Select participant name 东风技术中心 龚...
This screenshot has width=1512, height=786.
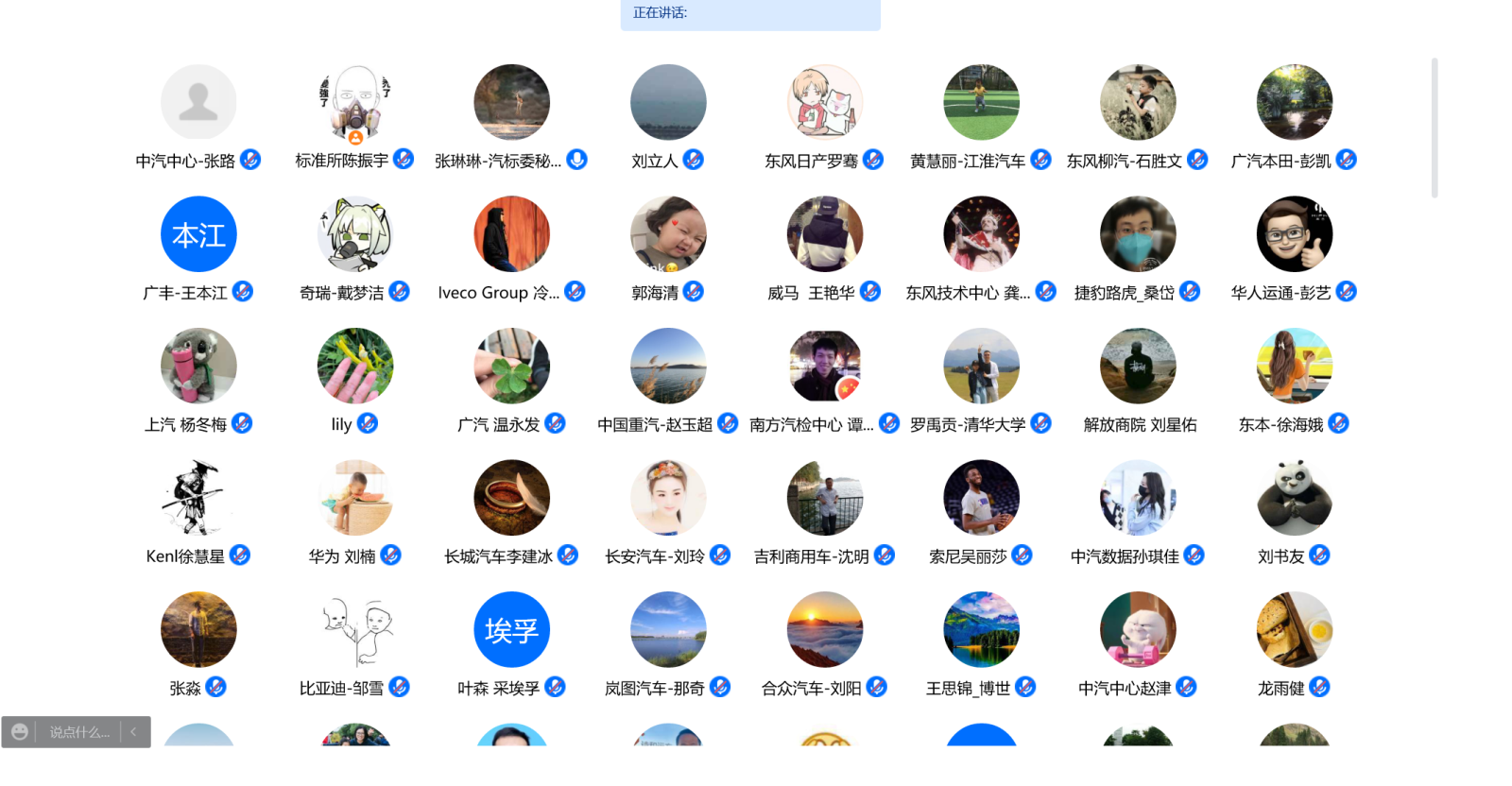[968, 293]
